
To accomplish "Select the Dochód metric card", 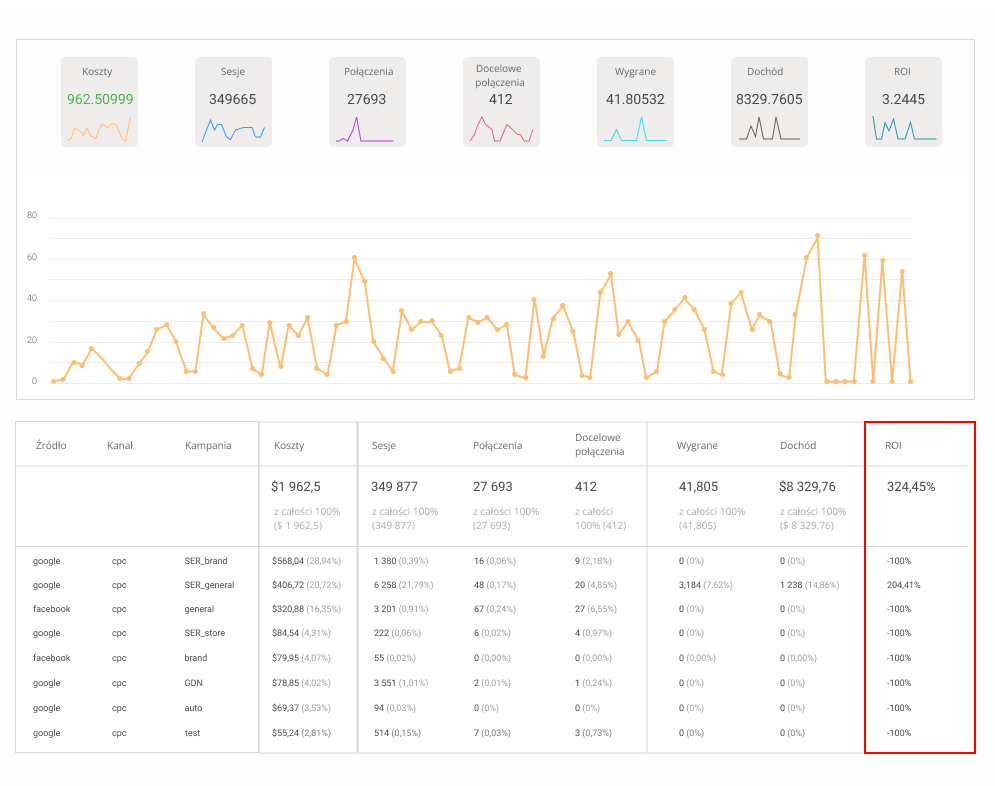I will pyautogui.click(x=768, y=102).
